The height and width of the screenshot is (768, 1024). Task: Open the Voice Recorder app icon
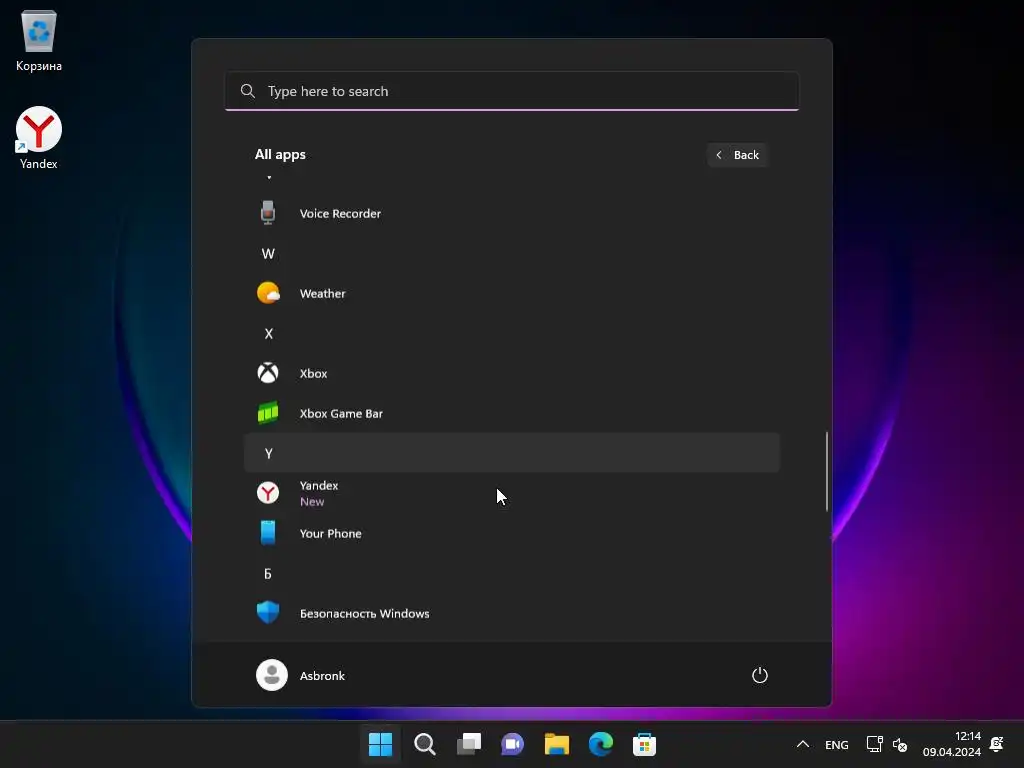(x=268, y=213)
